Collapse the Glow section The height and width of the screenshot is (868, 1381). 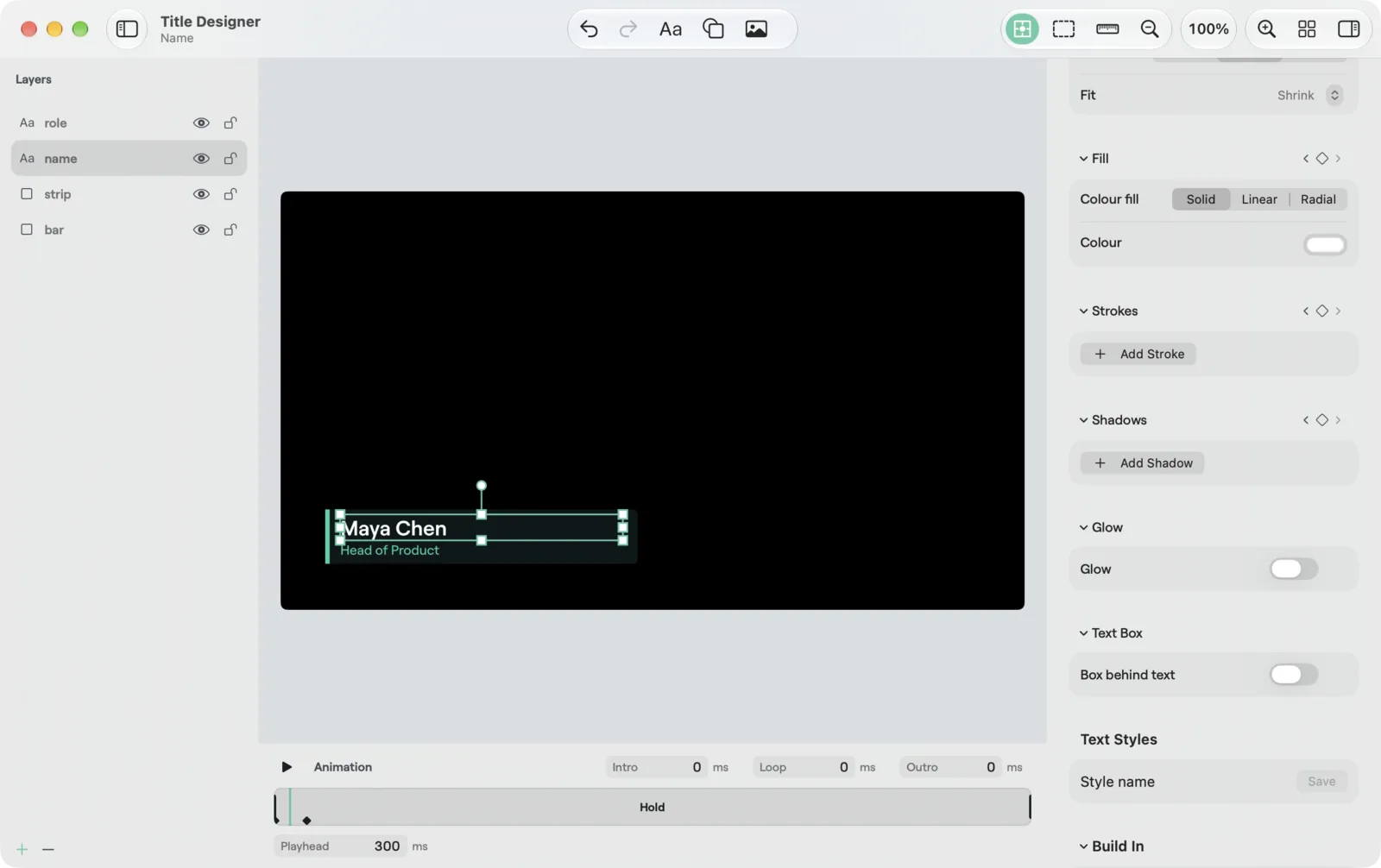1083,528
